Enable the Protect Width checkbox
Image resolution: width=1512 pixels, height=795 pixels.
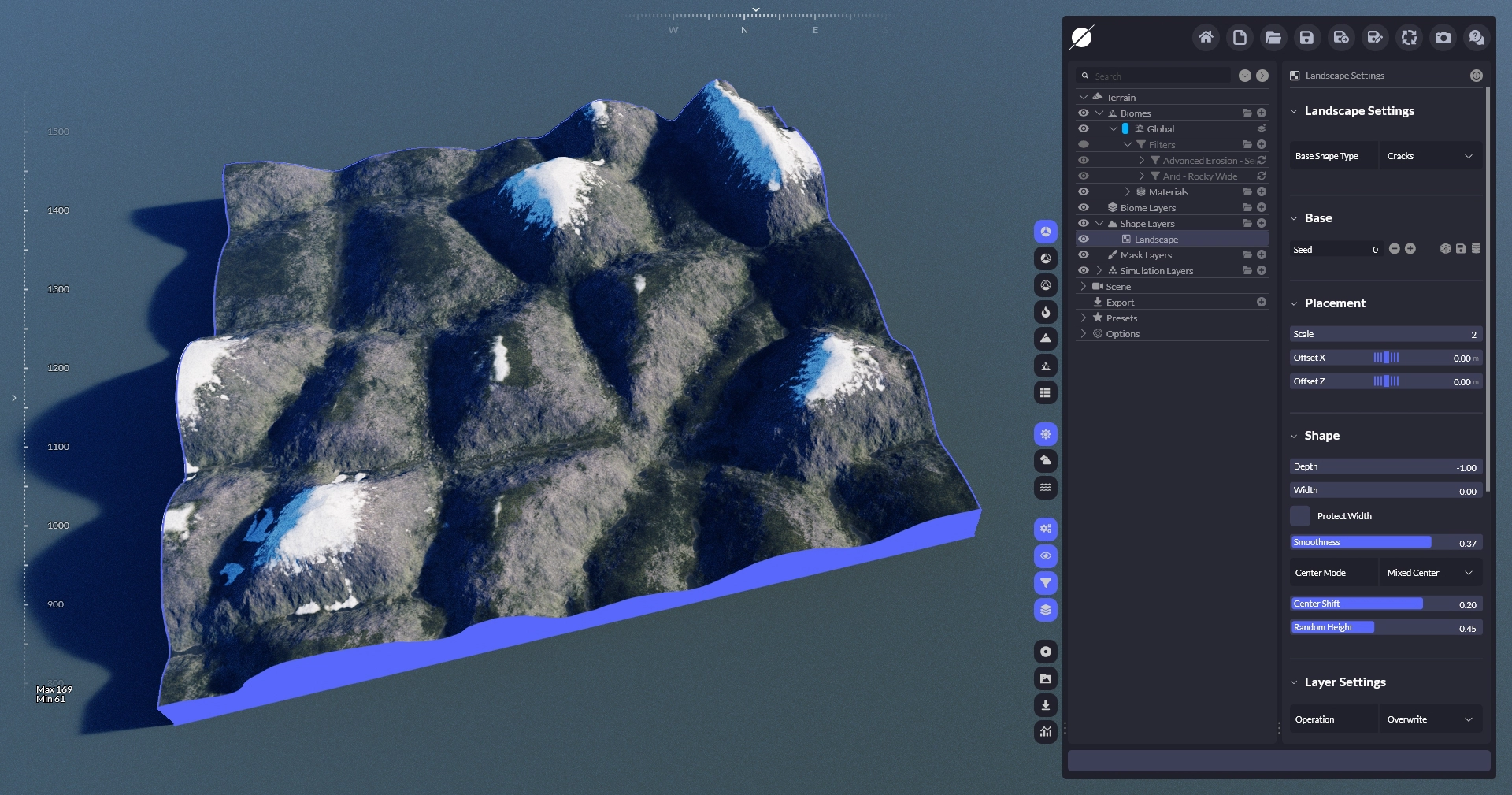(1300, 516)
